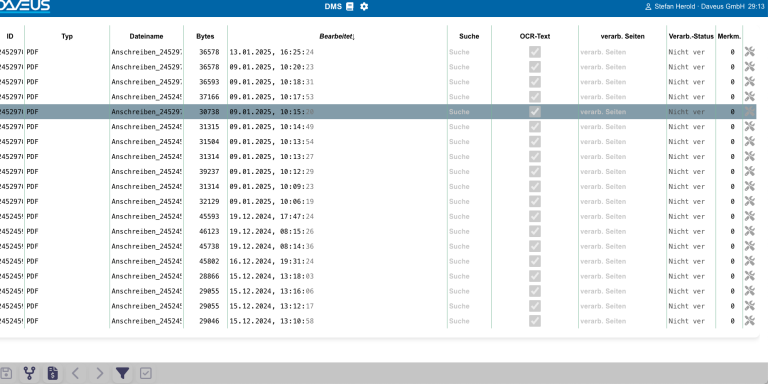
Task: Open tools icon for 13.01.2025 row
Action: point(749,51)
